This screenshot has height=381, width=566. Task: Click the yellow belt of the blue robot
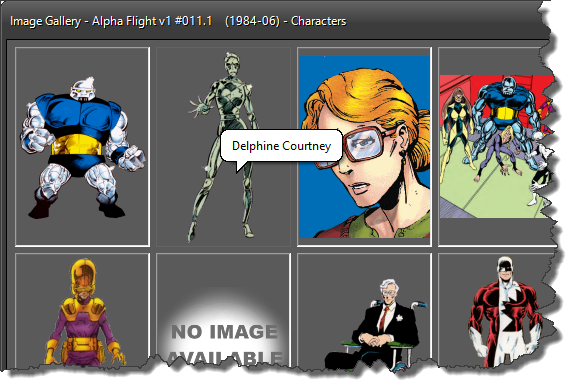tap(77, 145)
